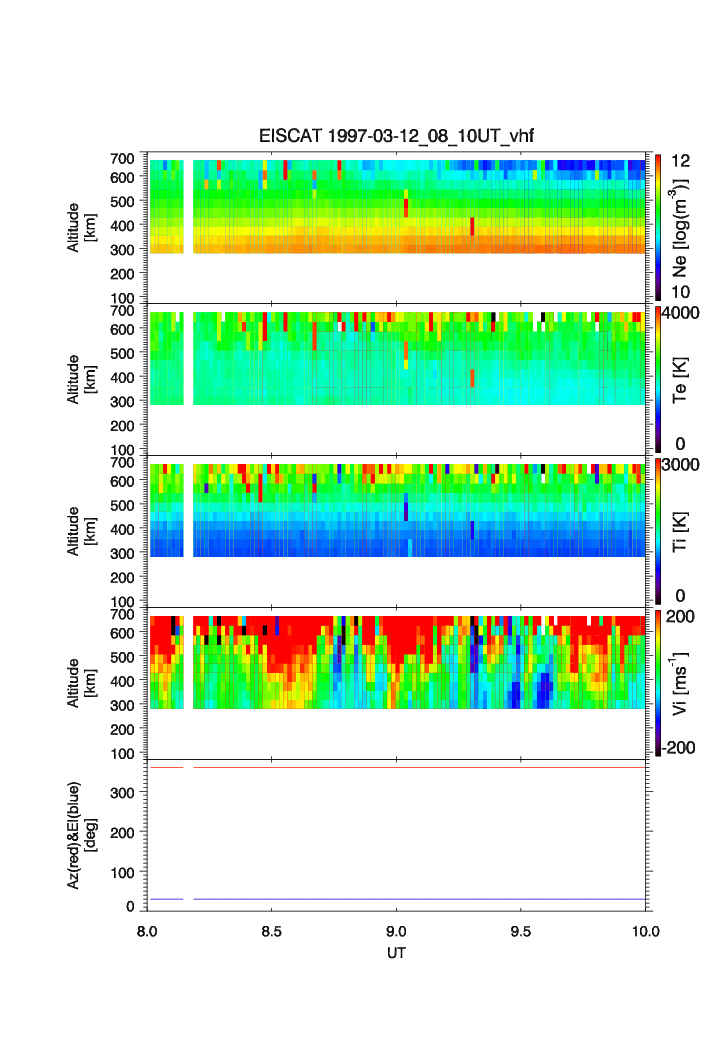Viewport: 708px width, 1063px height.
Task: Click the 10.0 tick on UT axis
Action: [646, 931]
